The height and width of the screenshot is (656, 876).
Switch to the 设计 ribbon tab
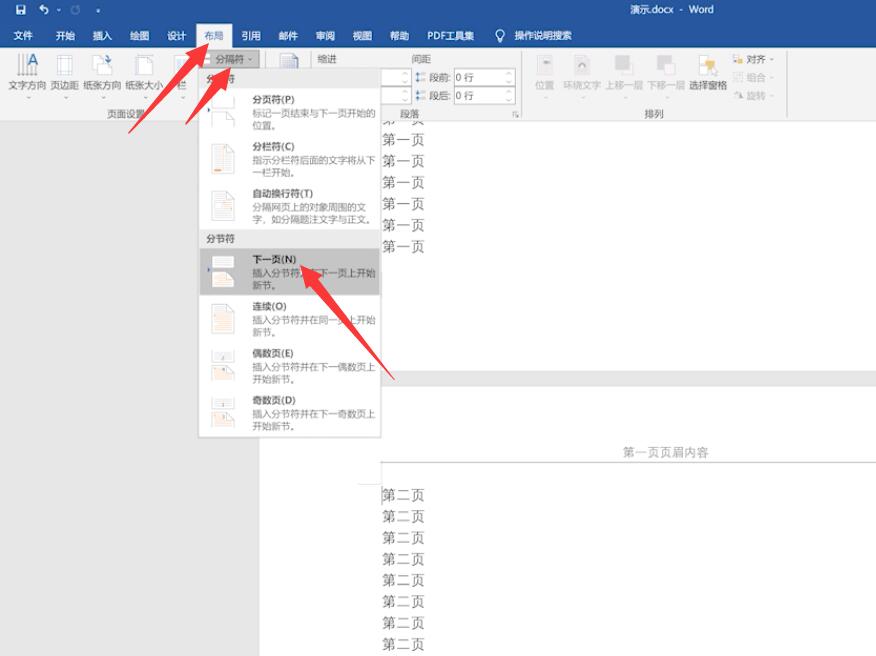point(177,36)
